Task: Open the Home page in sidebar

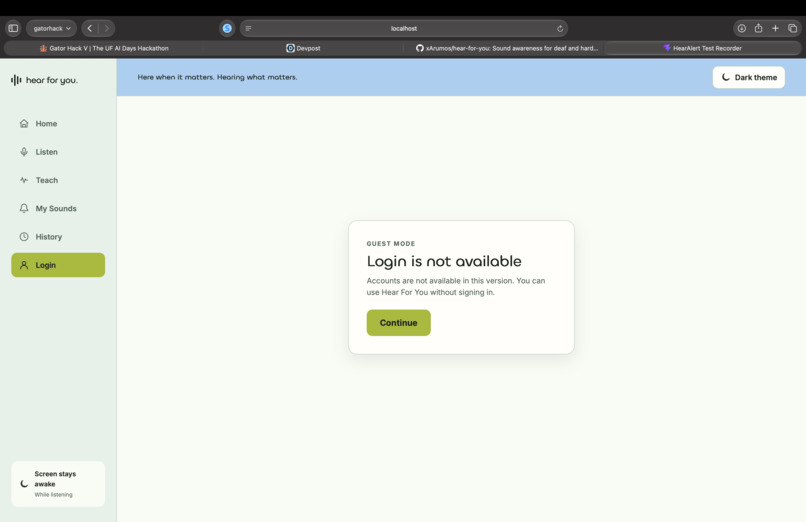Action: coord(58,124)
